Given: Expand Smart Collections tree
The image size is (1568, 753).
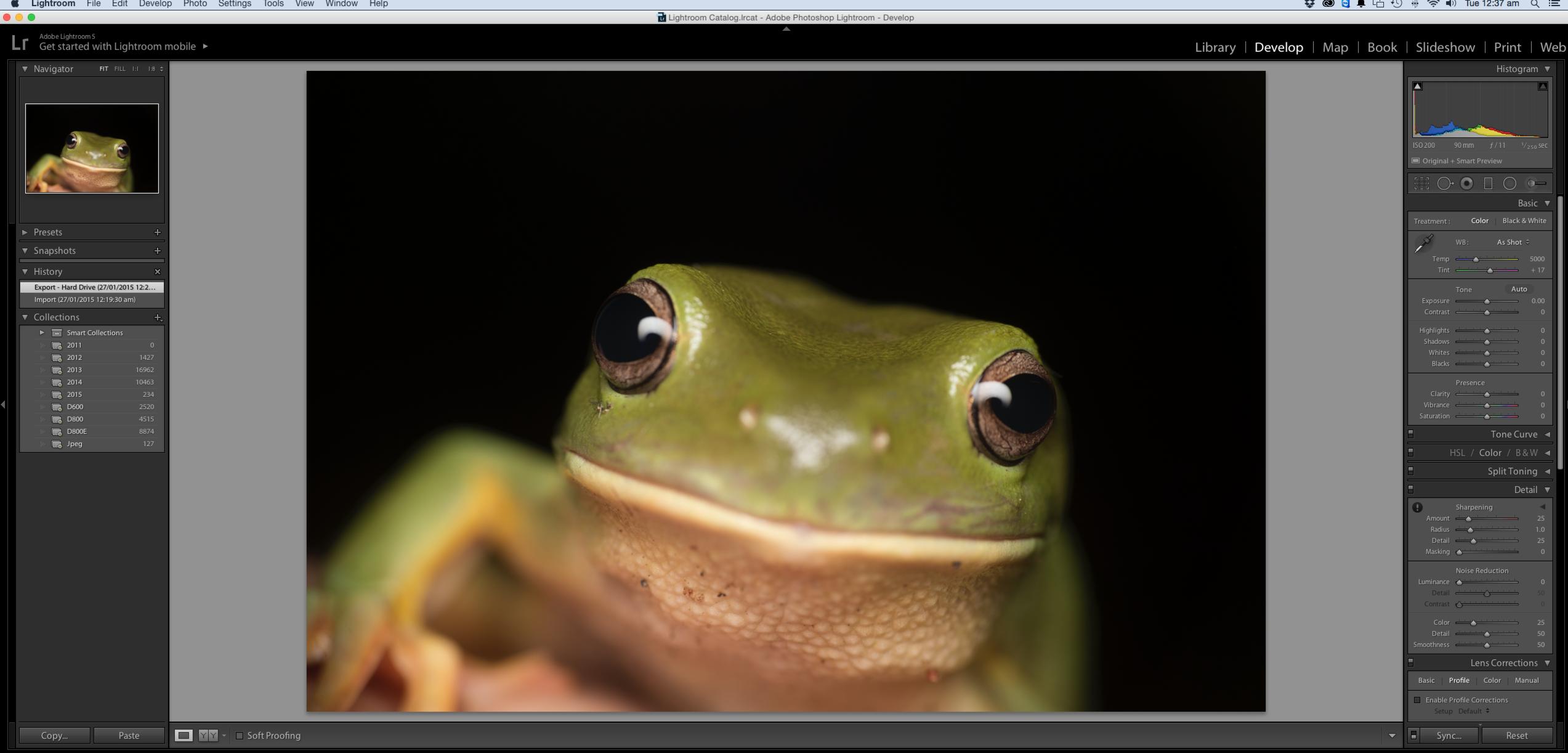Looking at the screenshot, I should 42,333.
